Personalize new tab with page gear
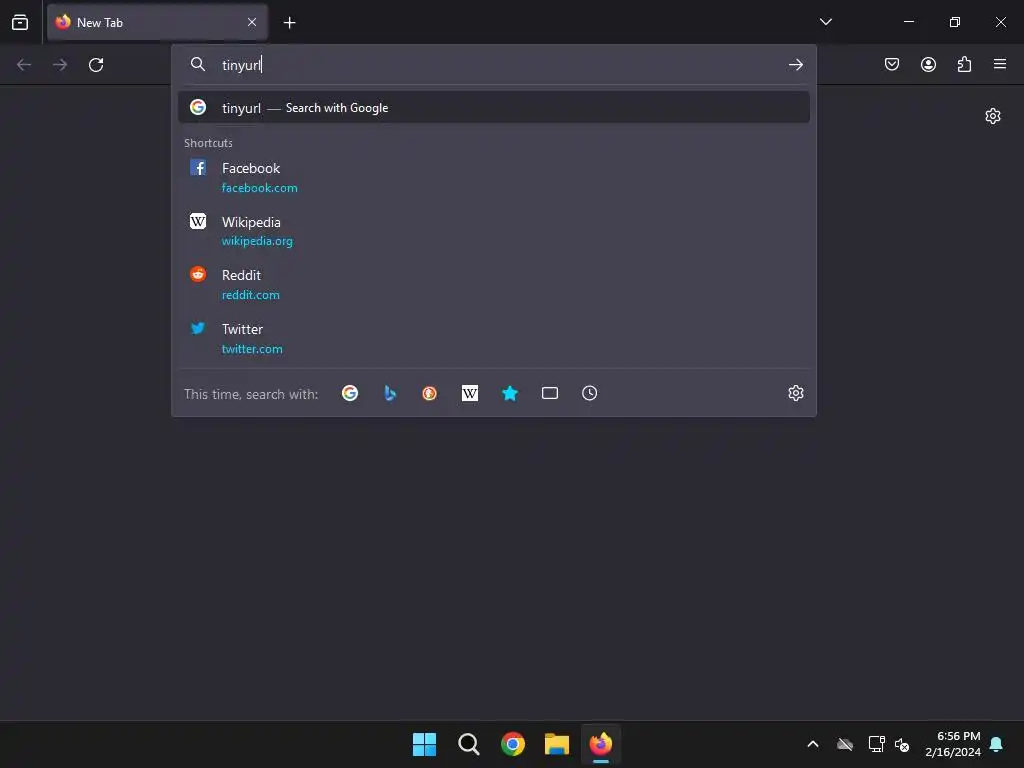 coord(993,116)
